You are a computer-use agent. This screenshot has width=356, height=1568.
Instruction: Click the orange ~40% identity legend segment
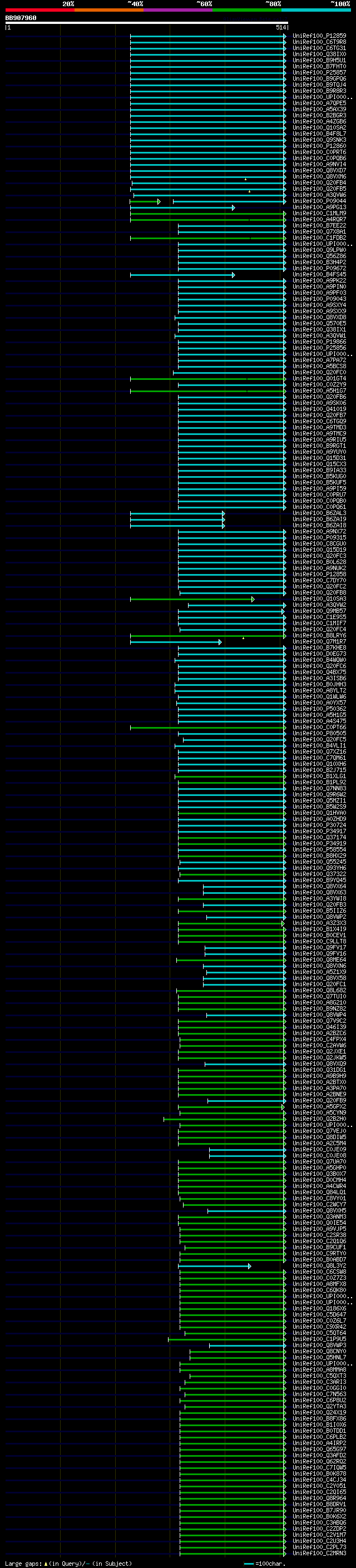(x=109, y=10)
